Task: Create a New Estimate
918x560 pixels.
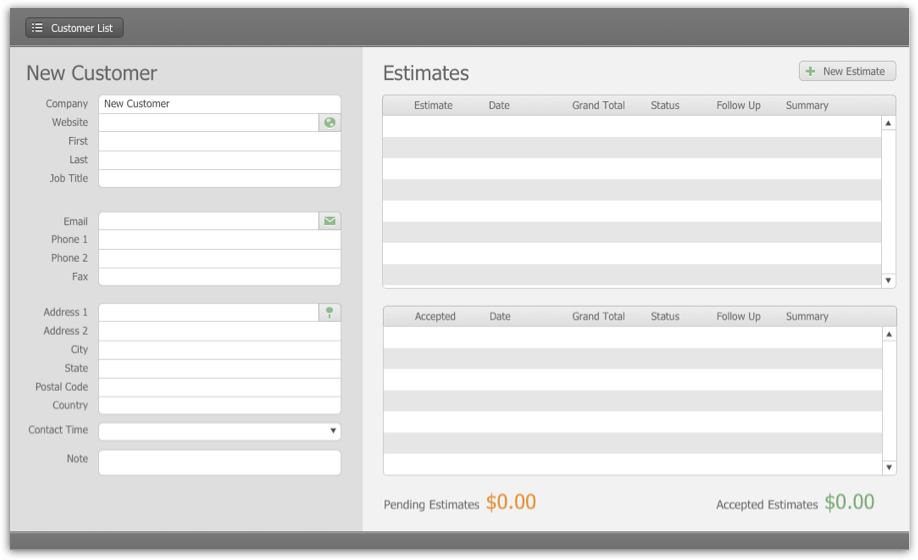Action: click(847, 71)
